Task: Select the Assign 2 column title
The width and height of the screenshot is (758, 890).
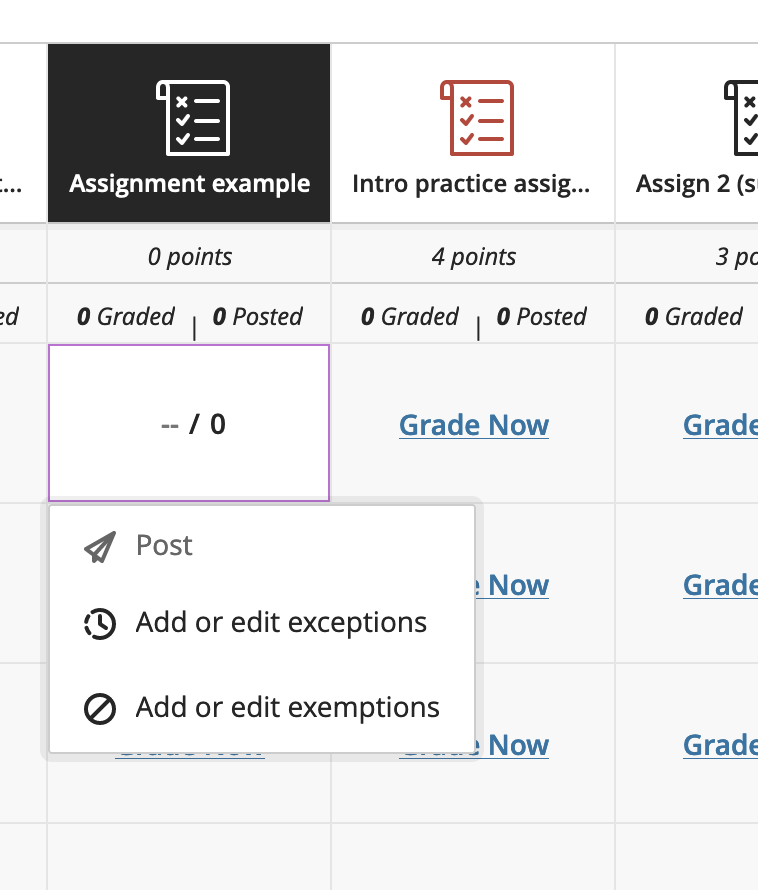Action: 696,184
